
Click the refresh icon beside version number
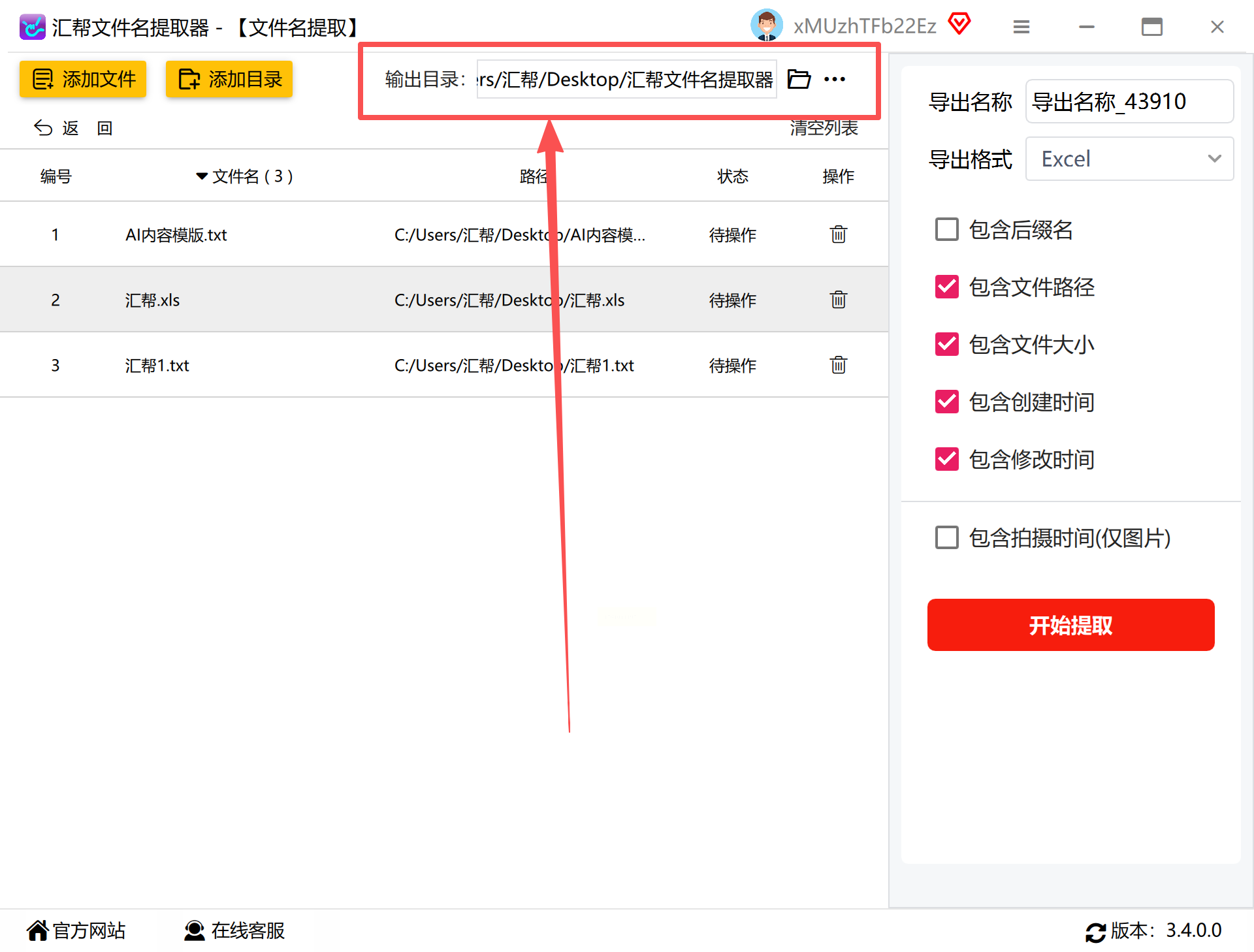click(x=1095, y=932)
